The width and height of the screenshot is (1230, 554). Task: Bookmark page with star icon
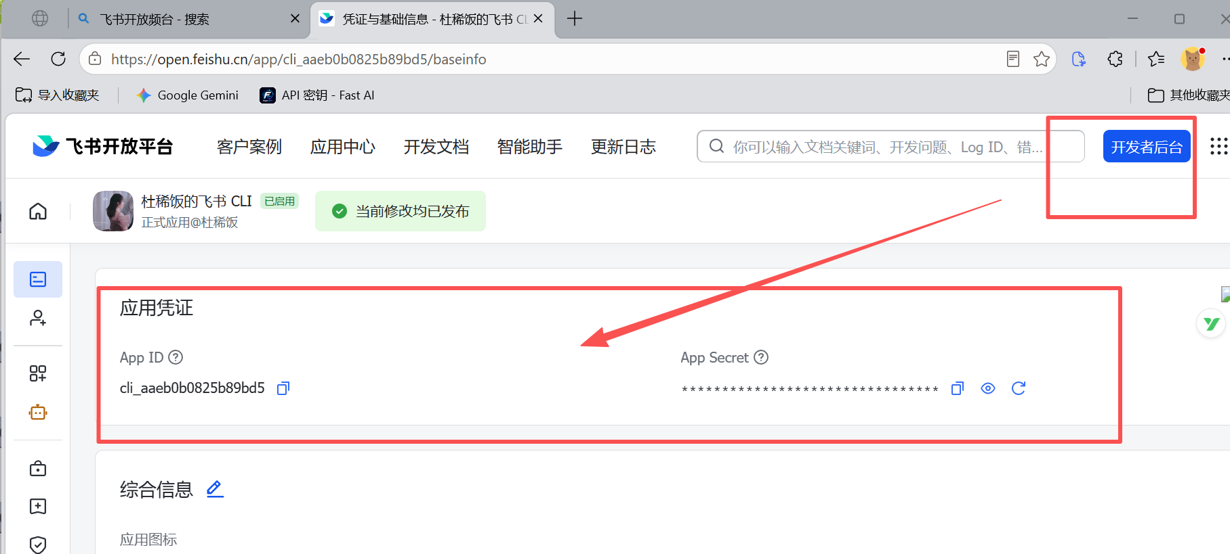(x=1041, y=59)
